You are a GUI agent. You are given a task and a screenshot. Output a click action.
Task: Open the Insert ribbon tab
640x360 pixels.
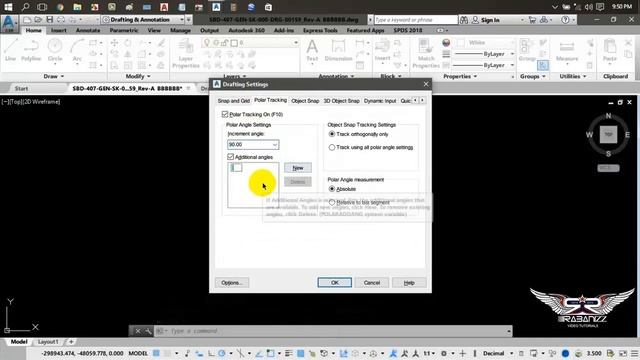pos(59,30)
